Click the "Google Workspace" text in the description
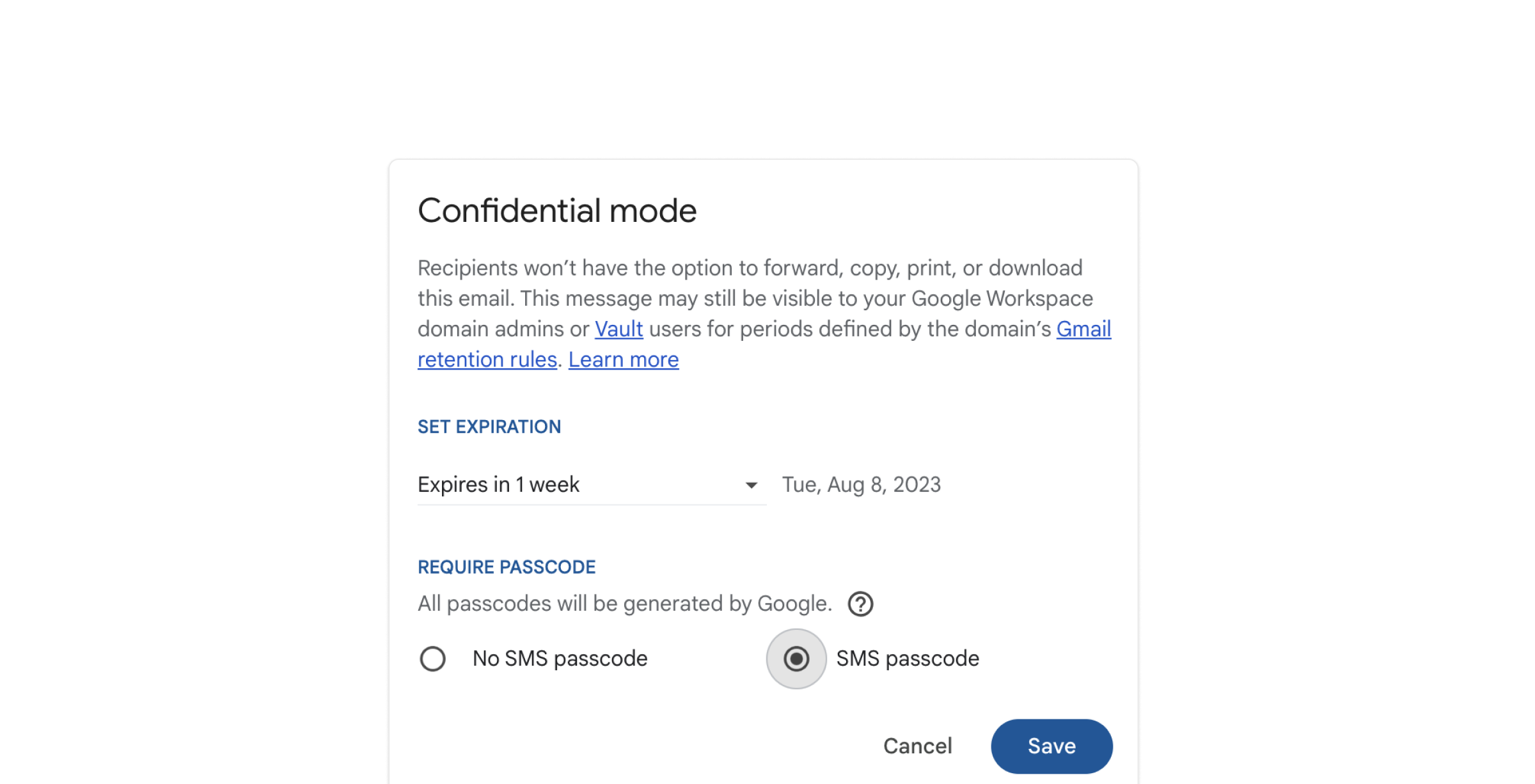This screenshot has height=784, width=1535. click(1002, 299)
